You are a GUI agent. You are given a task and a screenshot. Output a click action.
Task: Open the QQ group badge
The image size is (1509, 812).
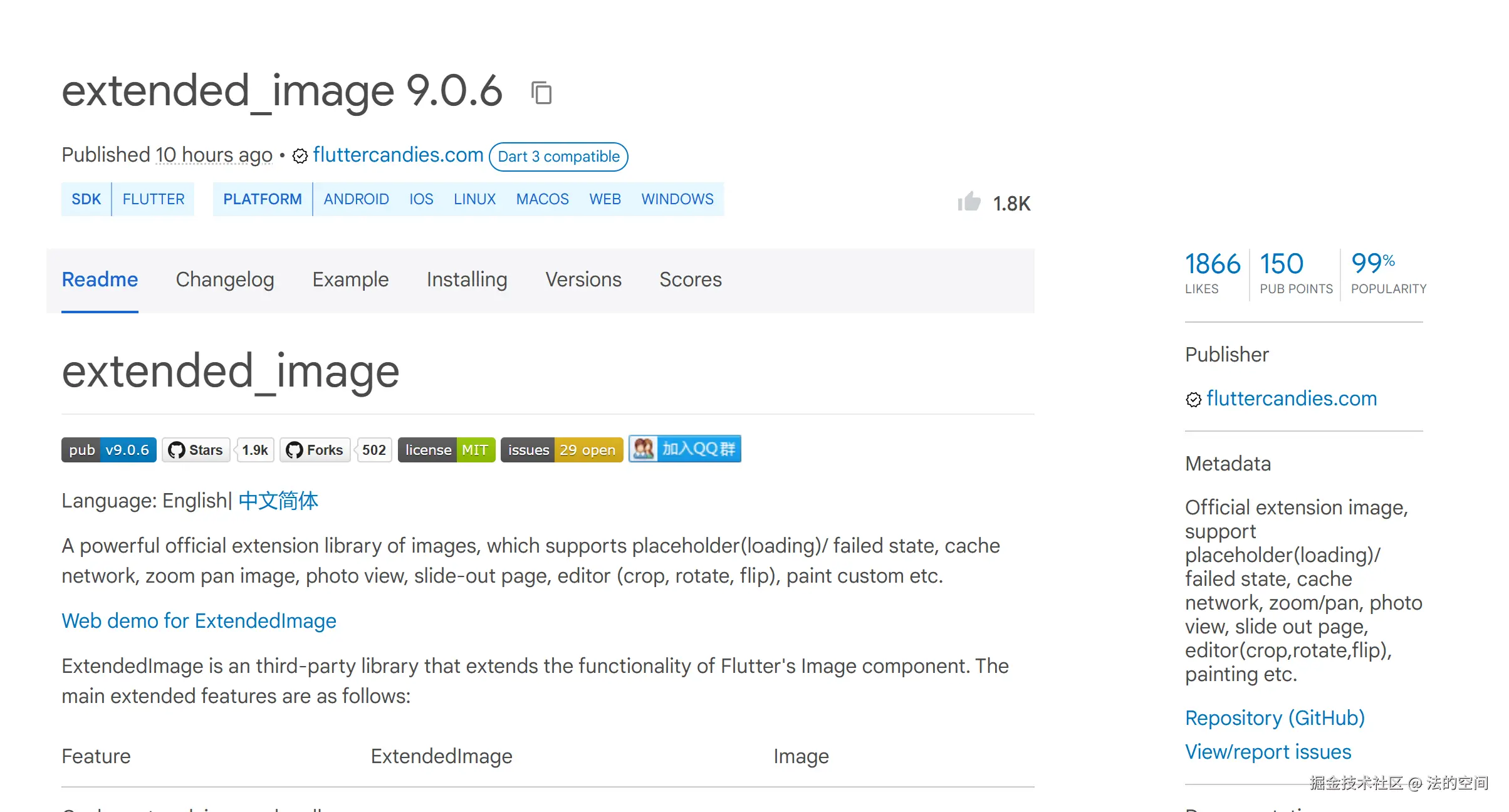click(685, 449)
